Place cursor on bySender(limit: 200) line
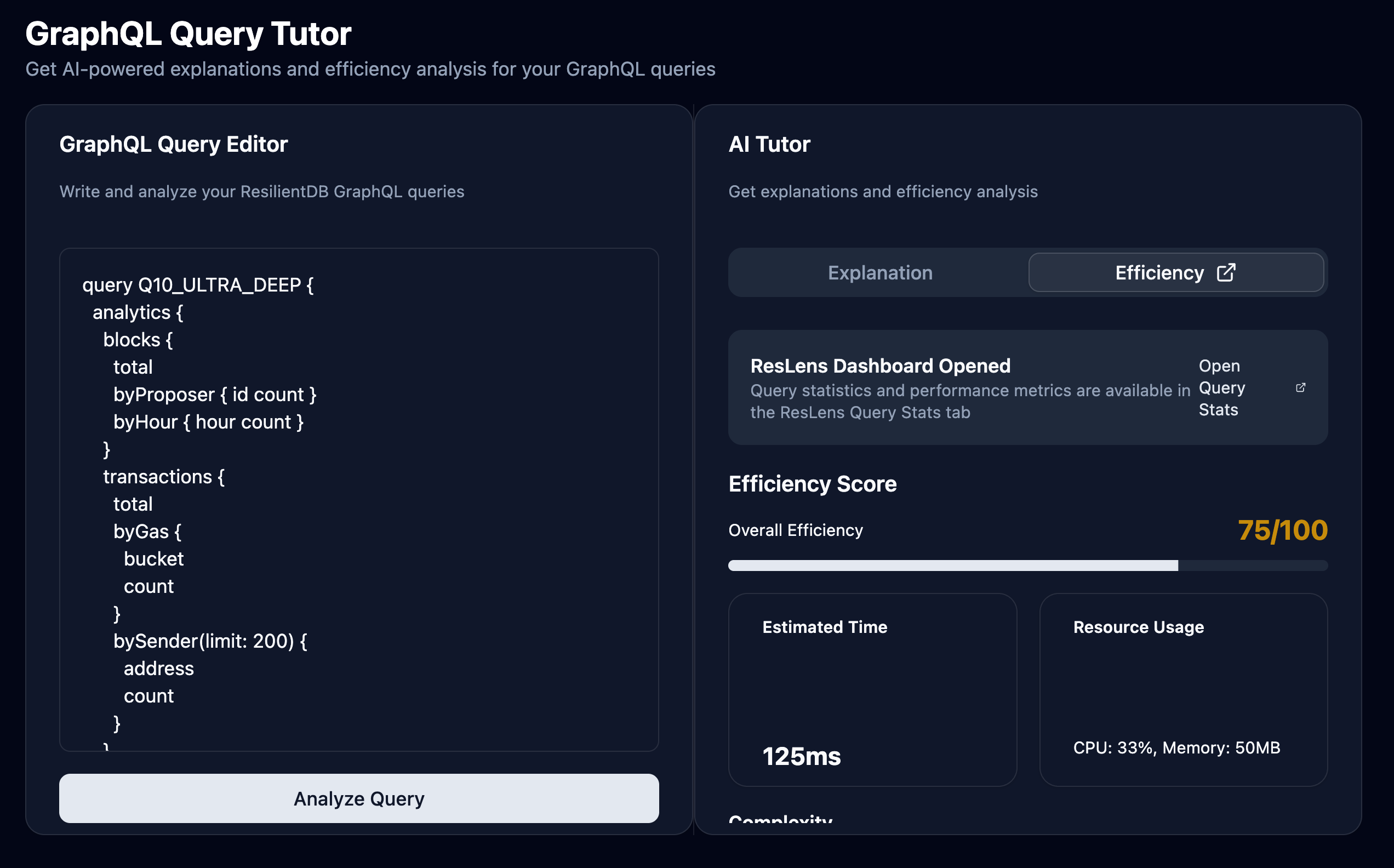The image size is (1394, 868). pos(210,641)
